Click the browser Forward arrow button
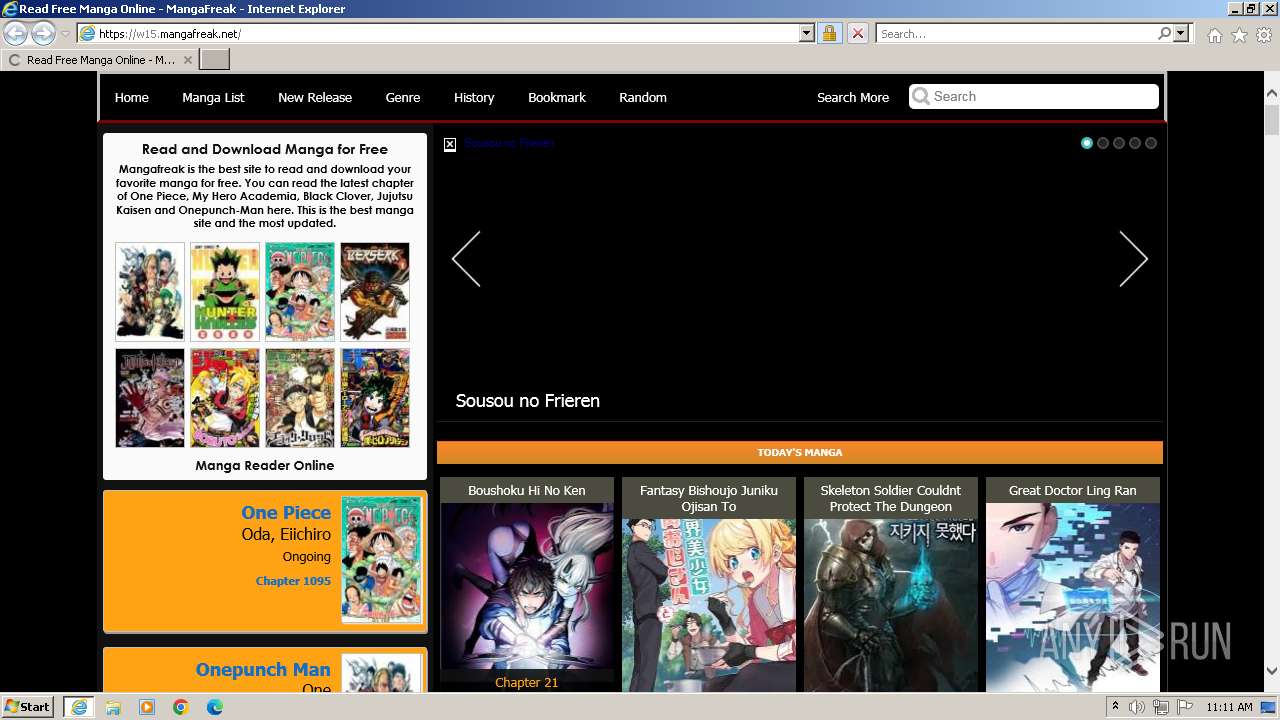Screen dimensions: 1280x720 click(43, 33)
